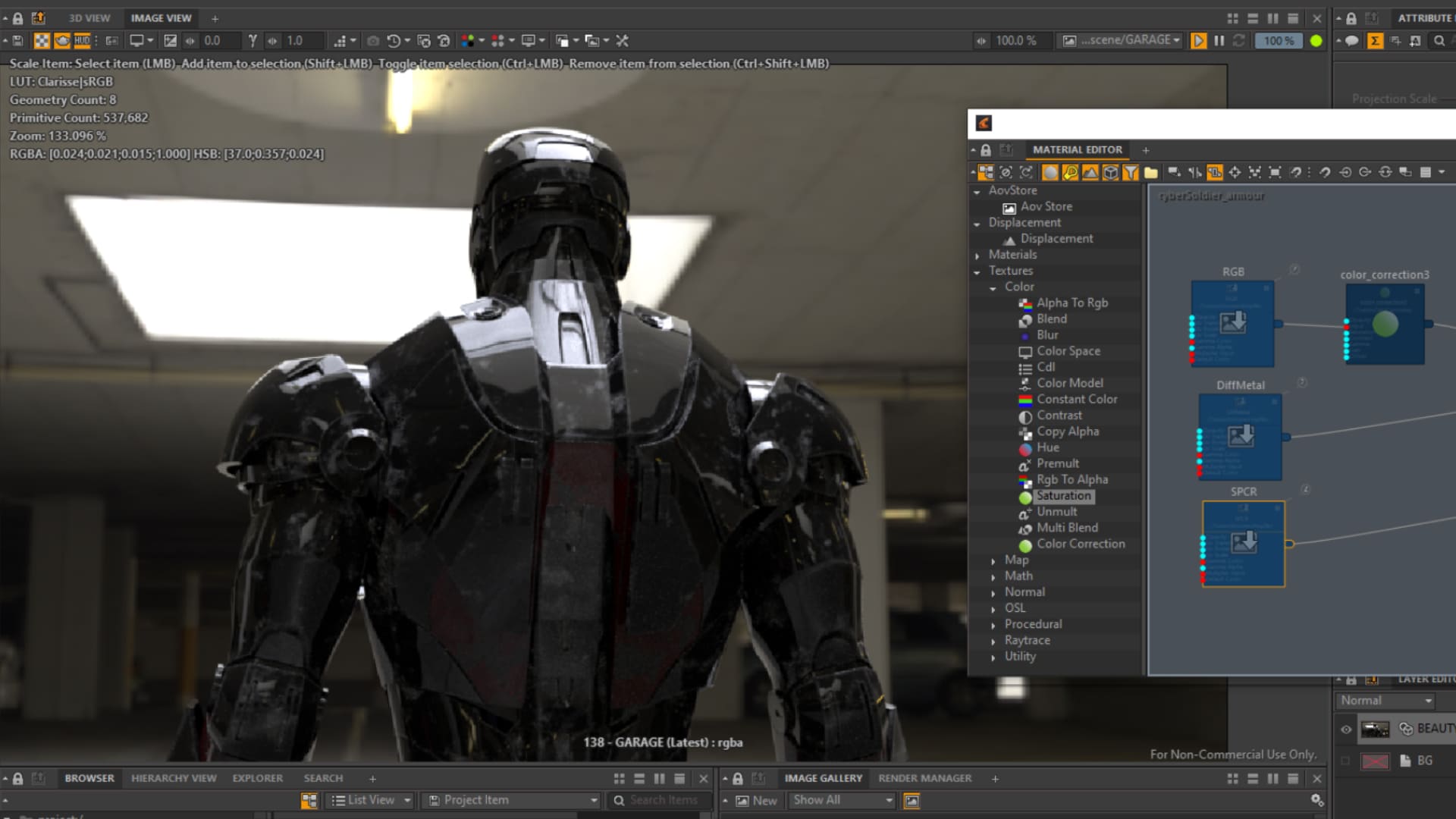Screen dimensions: 1456x819
Task: Click the Sigma icon in Attribute panel
Action: [x=1374, y=41]
